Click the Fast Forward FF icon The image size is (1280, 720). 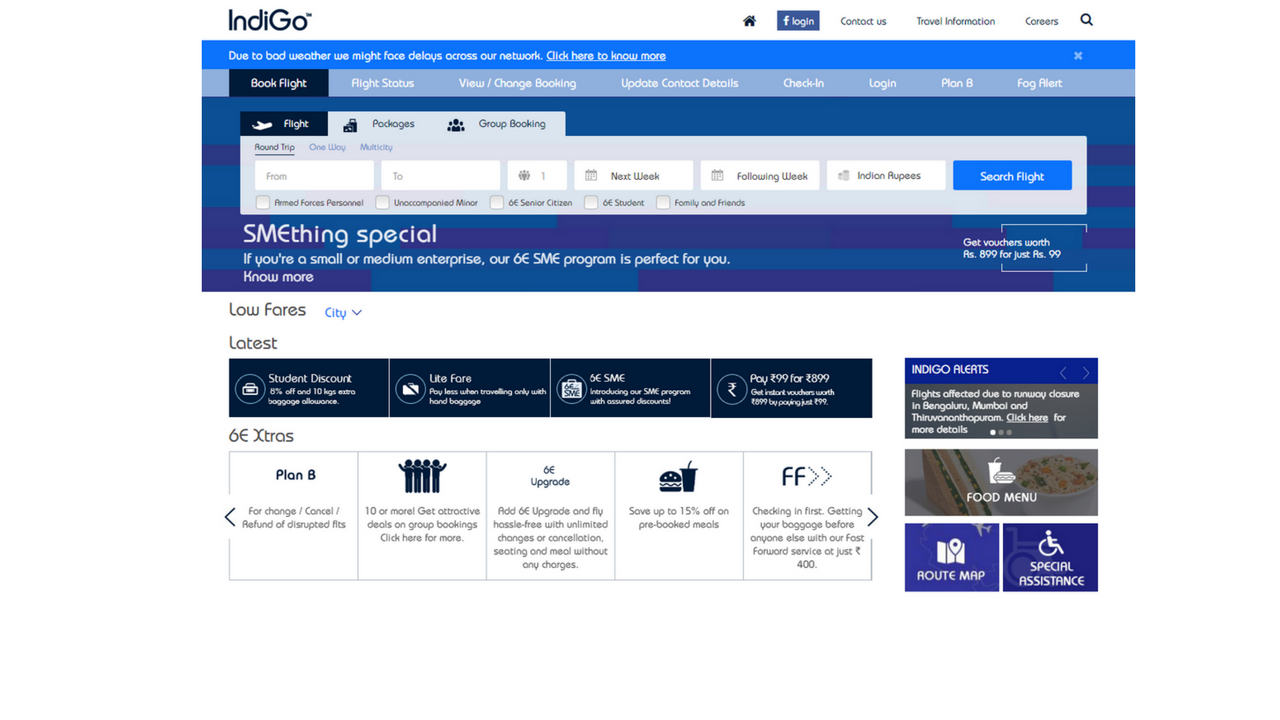point(807,476)
